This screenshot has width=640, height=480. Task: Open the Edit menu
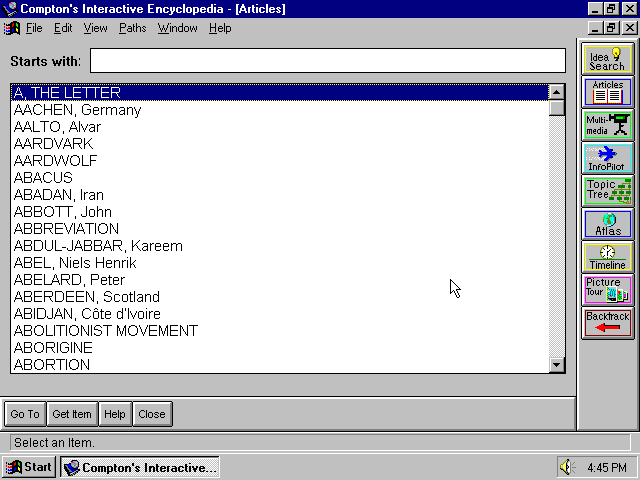point(63,28)
